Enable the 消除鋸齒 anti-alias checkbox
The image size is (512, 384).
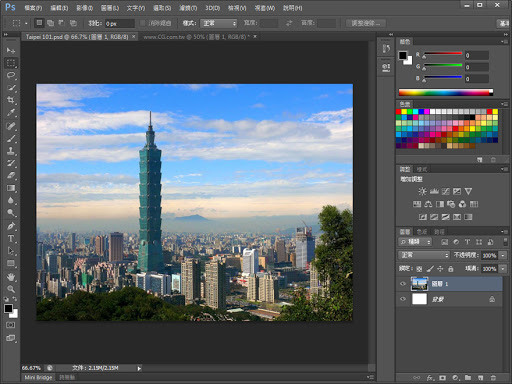pos(143,23)
